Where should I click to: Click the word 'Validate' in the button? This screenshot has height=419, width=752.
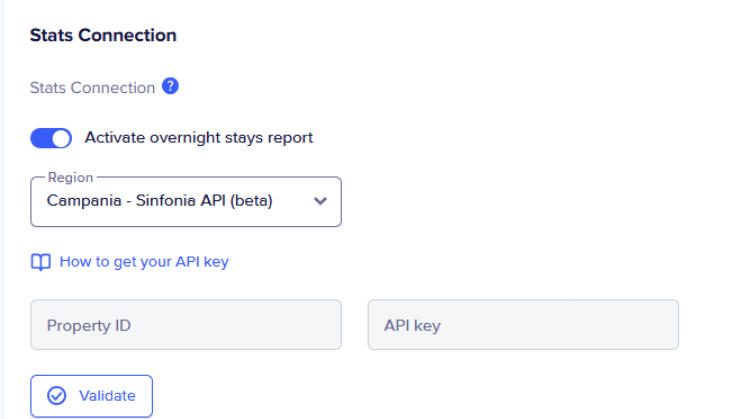tap(107, 396)
